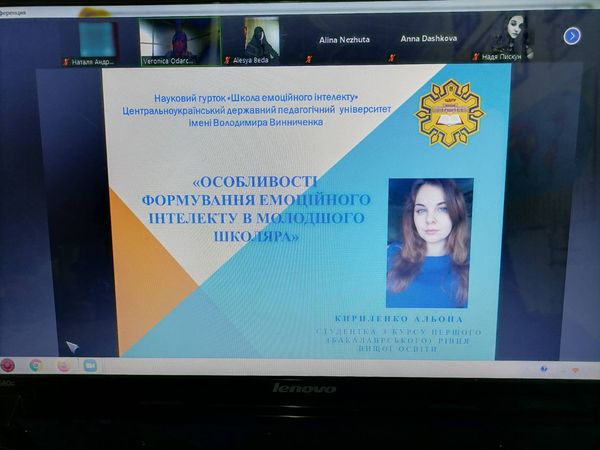Image resolution: width=600 pixels, height=450 pixels.
Task: Click the presenter's photo on the slide
Action: pos(429,242)
